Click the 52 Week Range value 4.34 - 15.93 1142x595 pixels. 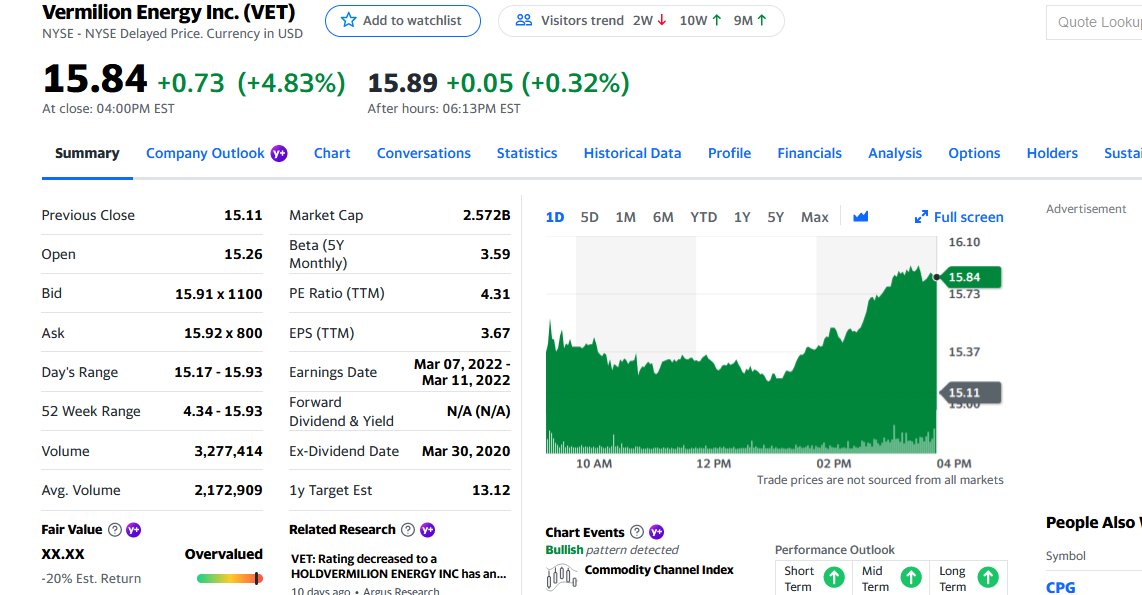tap(223, 411)
